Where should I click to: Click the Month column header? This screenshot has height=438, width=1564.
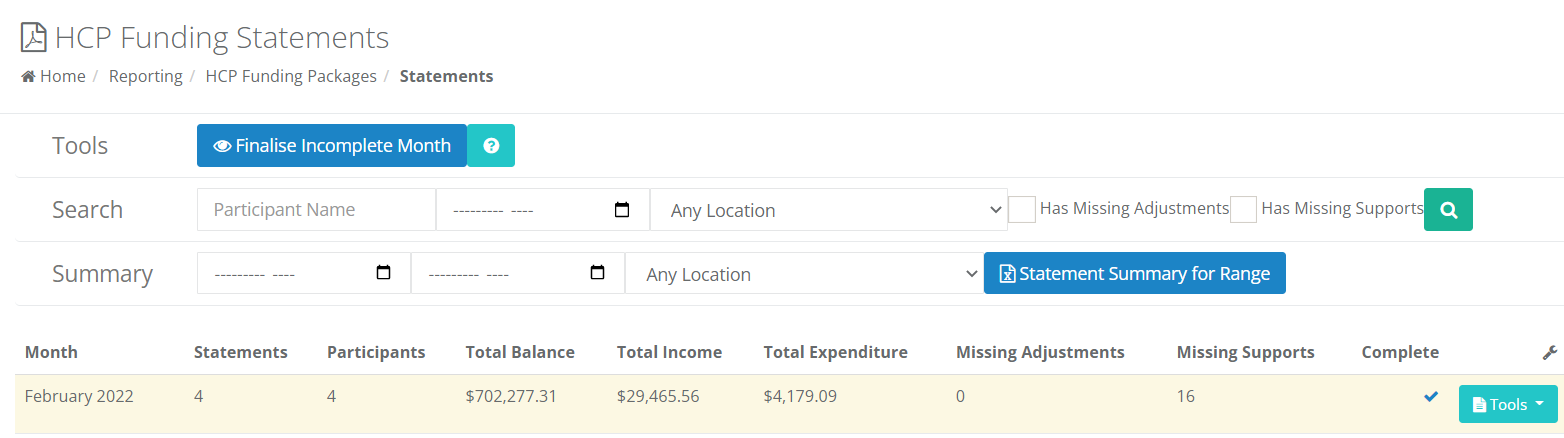[51, 352]
